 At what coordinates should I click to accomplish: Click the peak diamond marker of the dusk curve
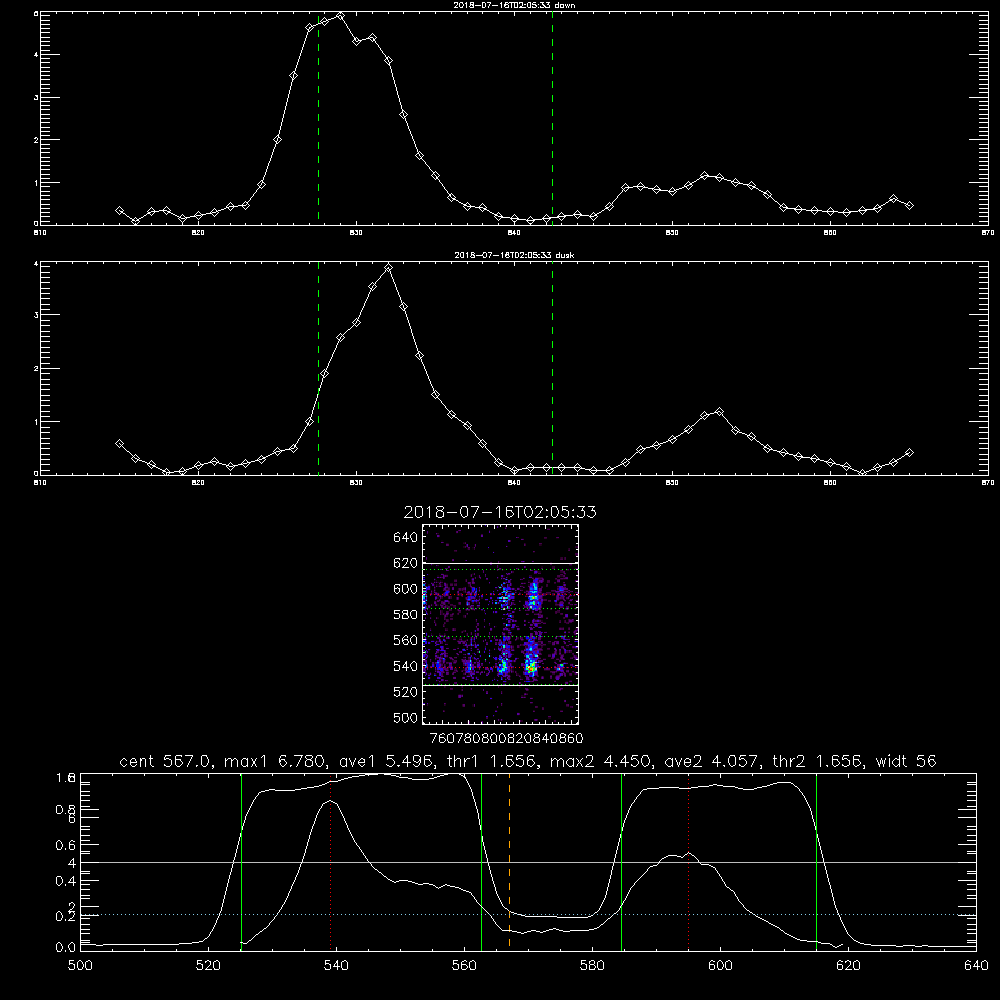[x=388, y=268]
